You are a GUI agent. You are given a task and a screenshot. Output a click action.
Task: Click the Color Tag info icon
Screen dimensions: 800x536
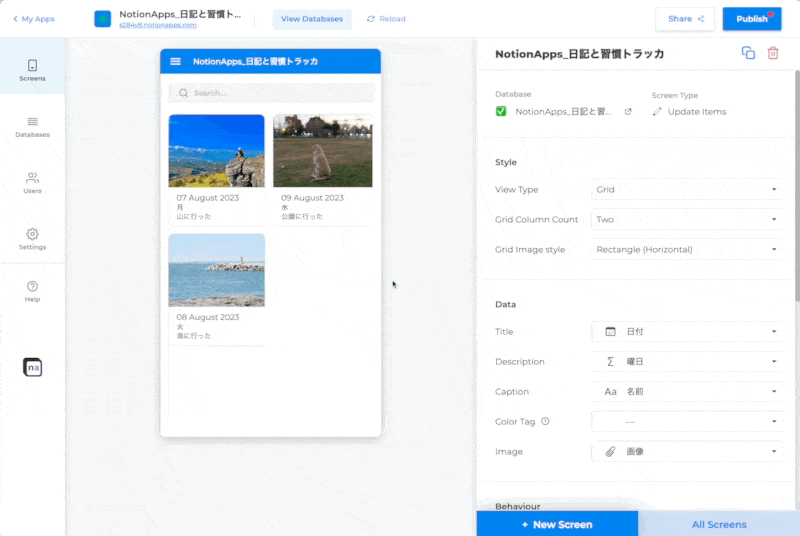pyautogui.click(x=545, y=421)
